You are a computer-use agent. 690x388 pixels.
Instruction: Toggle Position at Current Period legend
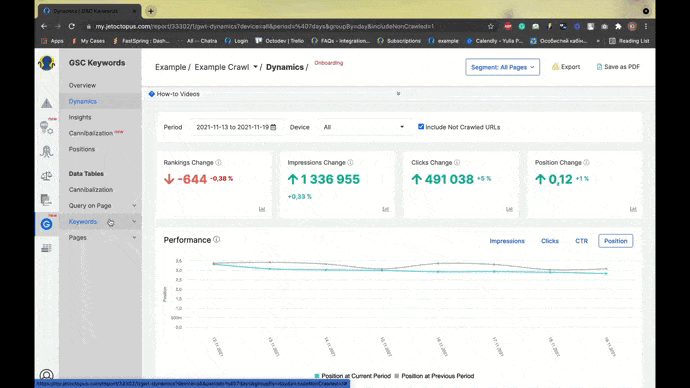point(352,376)
